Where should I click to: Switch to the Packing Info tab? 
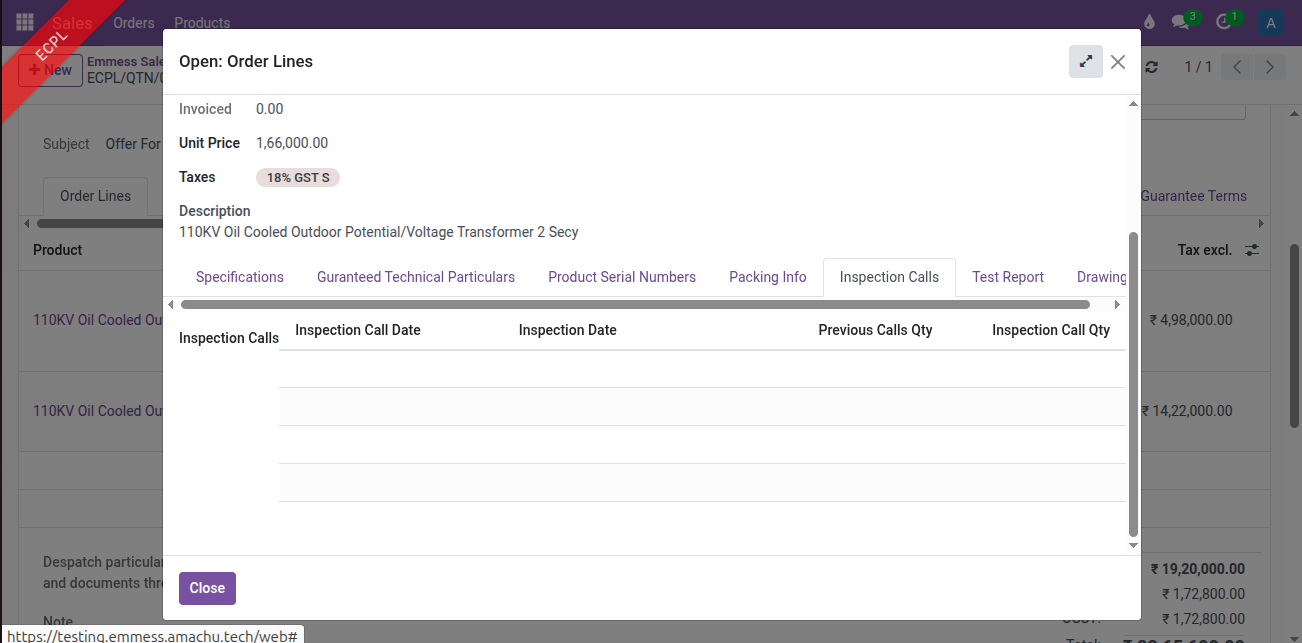point(767,277)
